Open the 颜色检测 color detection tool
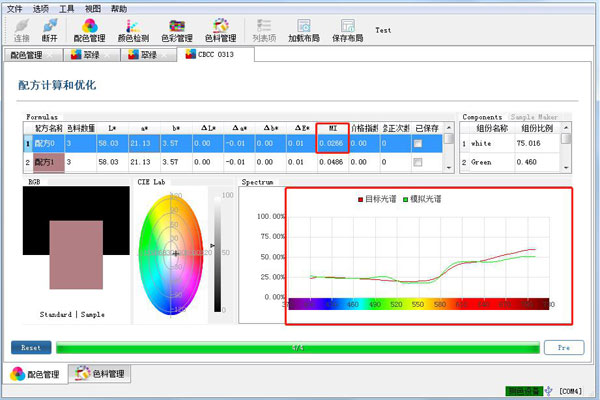The height and width of the screenshot is (400, 600). [132, 28]
